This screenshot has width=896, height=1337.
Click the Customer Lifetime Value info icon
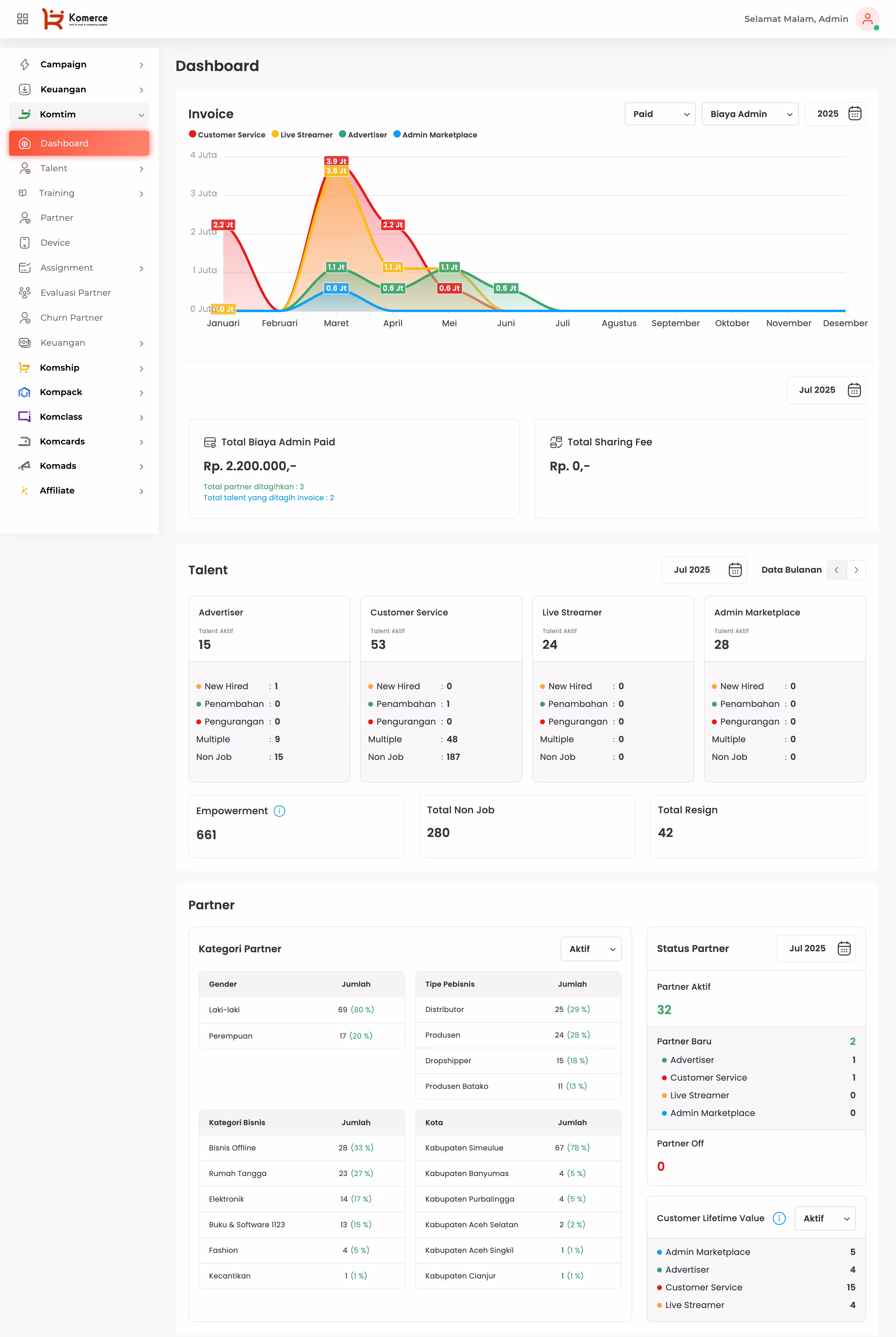778,1218
